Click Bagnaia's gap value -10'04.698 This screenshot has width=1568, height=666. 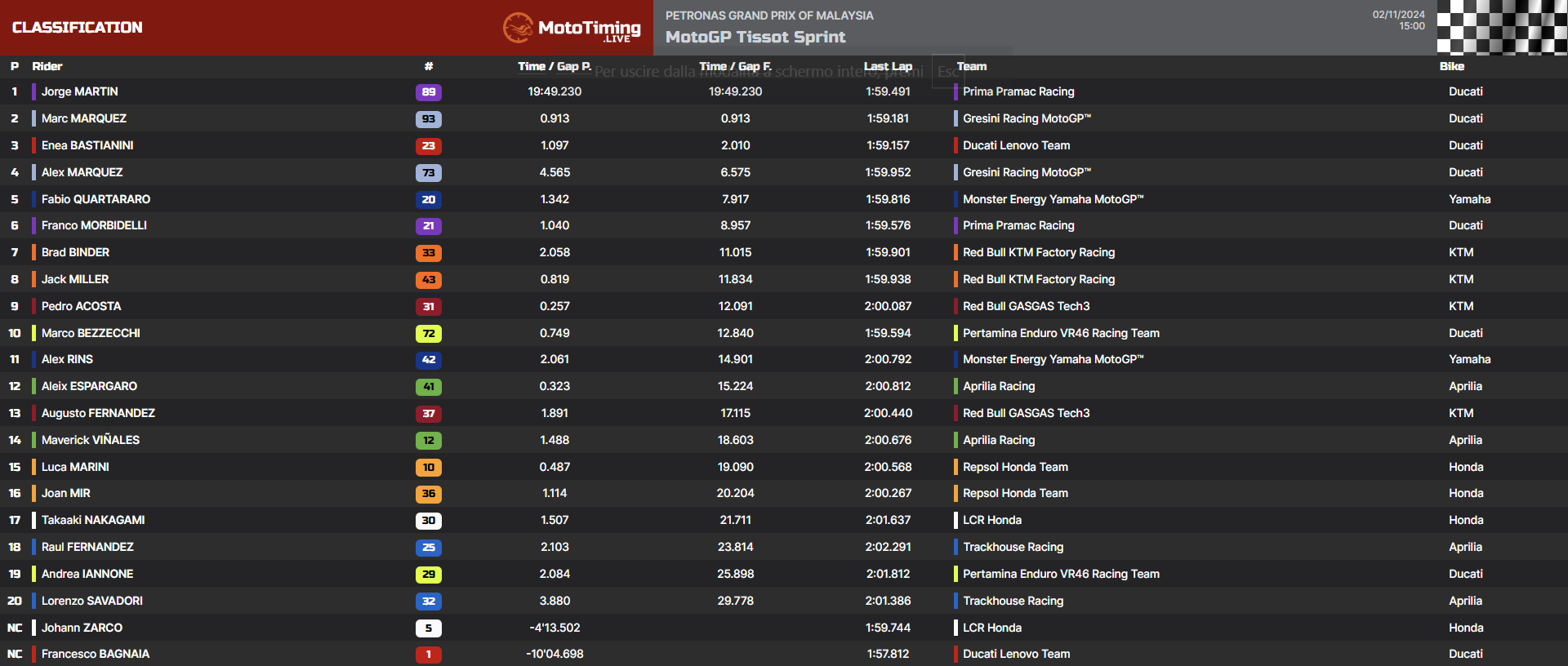[x=555, y=654]
